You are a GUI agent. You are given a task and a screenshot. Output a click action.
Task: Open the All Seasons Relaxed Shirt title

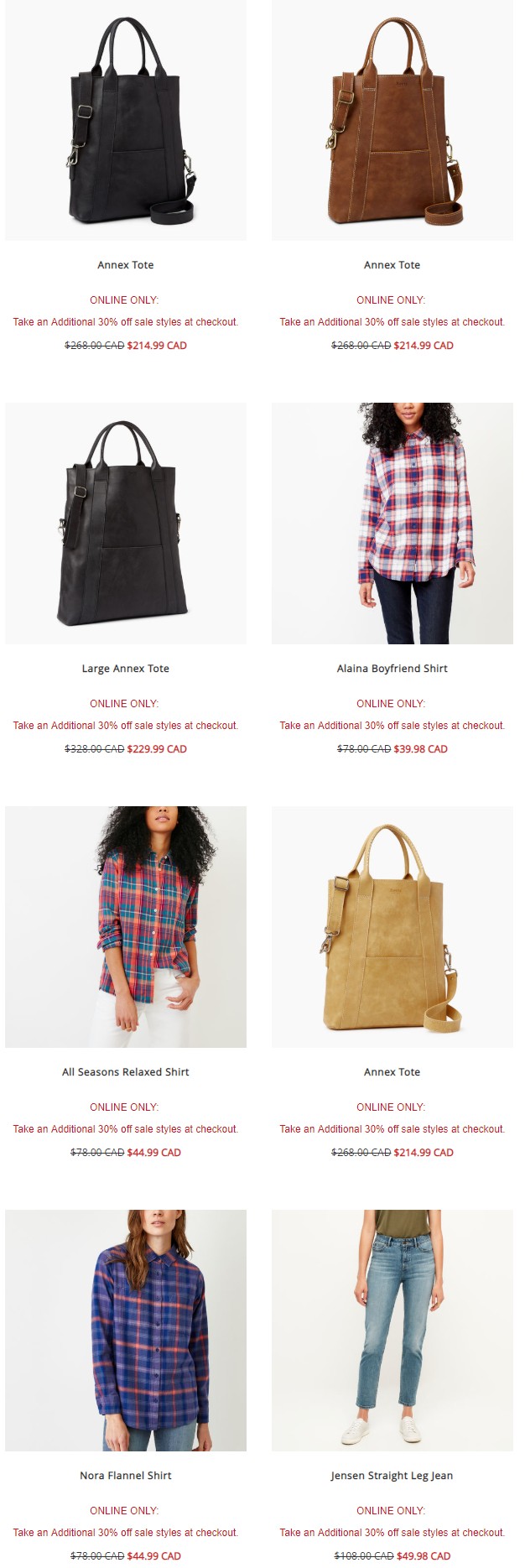pos(126,1072)
